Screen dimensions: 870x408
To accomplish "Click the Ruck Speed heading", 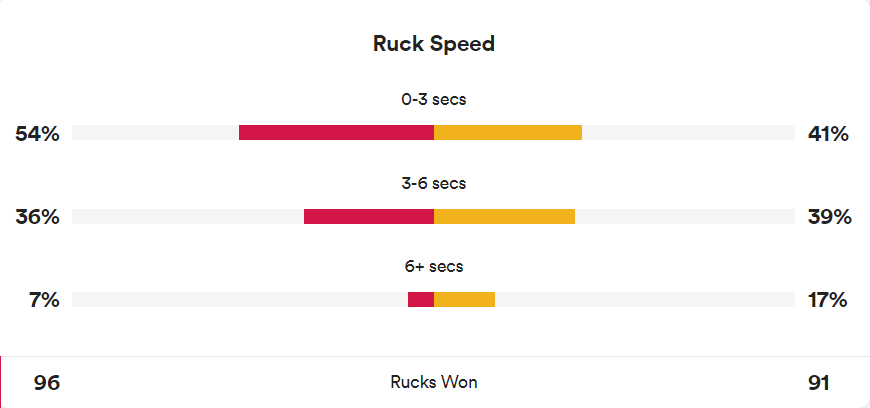I will click(433, 43).
